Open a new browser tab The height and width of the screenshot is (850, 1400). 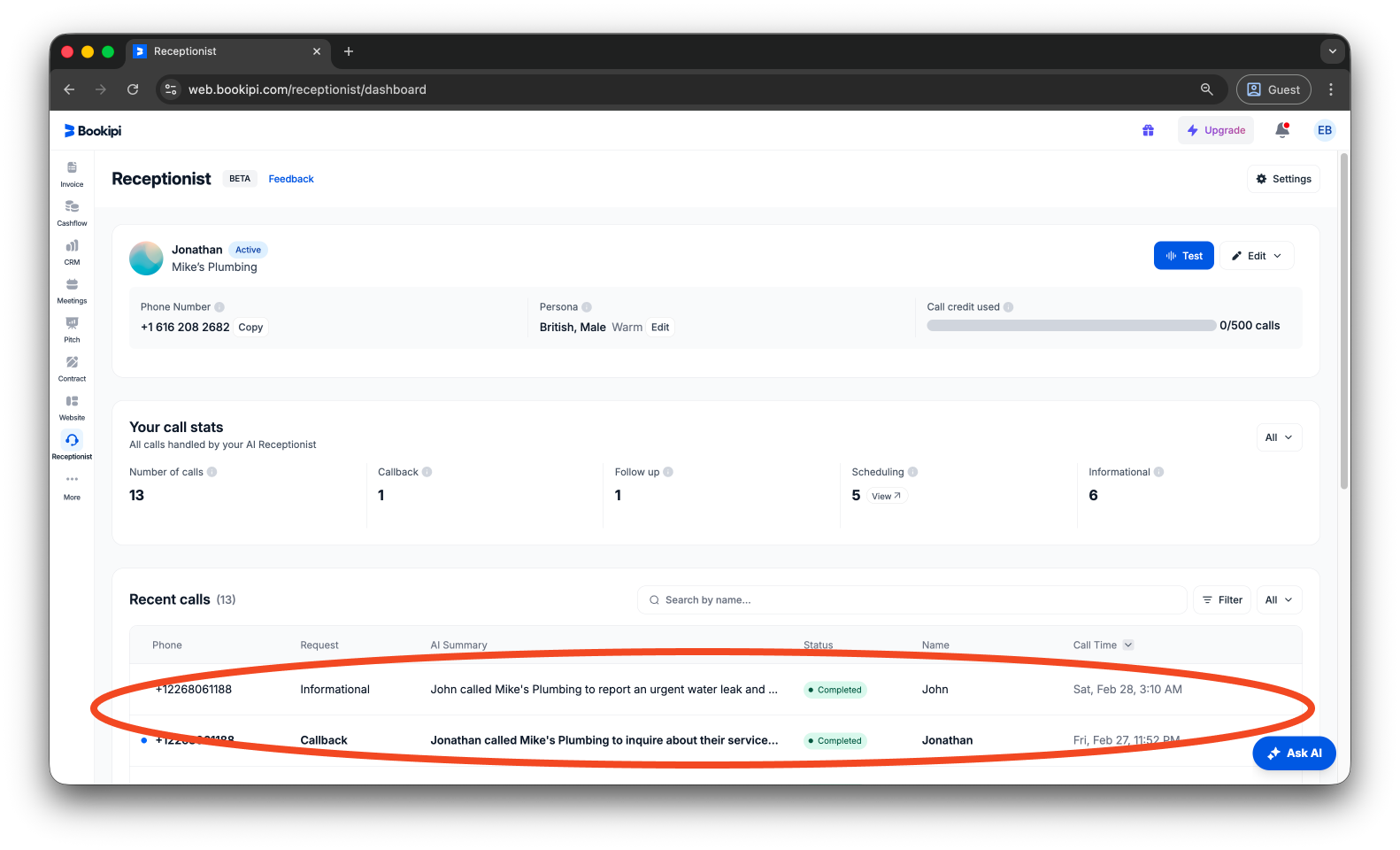coord(349,51)
